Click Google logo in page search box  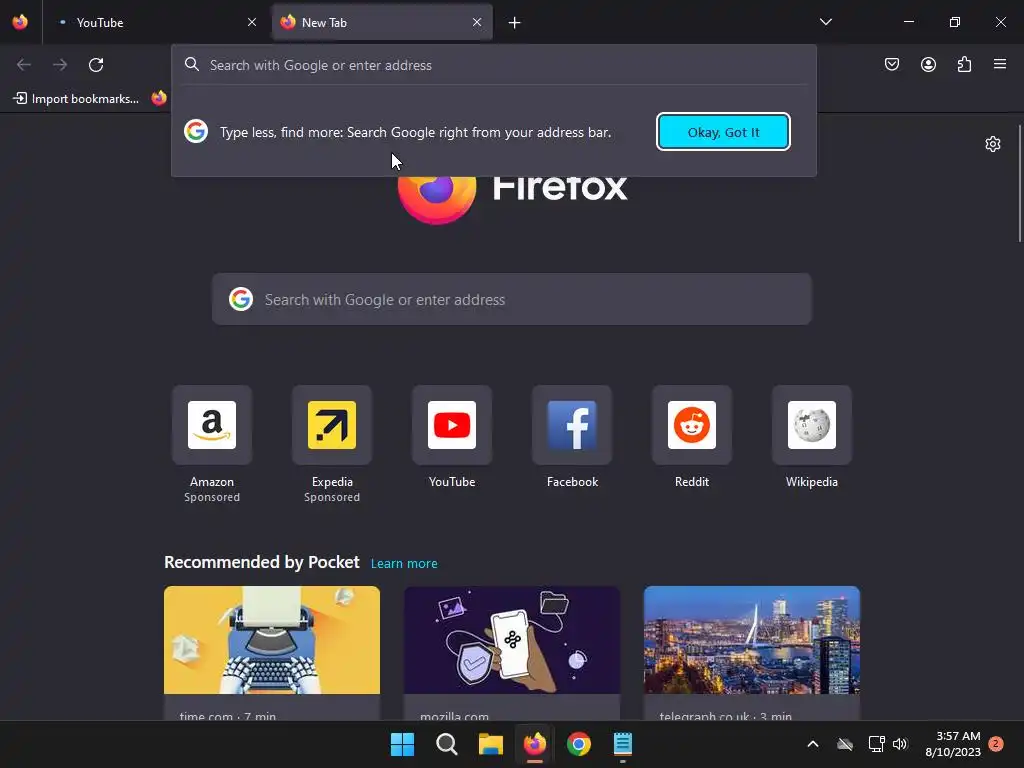point(241,299)
